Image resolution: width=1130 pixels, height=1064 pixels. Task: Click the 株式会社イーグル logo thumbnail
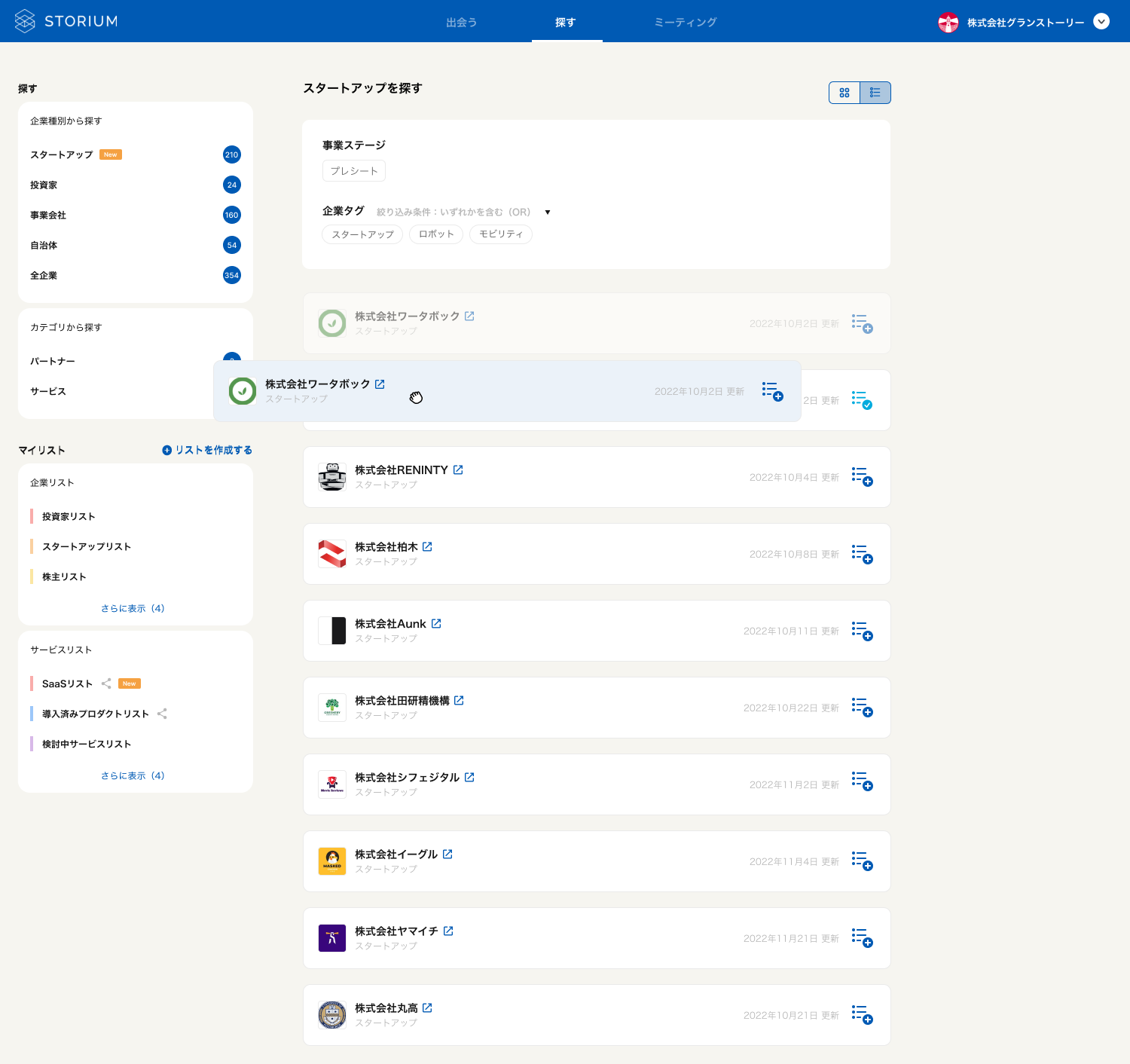point(332,861)
